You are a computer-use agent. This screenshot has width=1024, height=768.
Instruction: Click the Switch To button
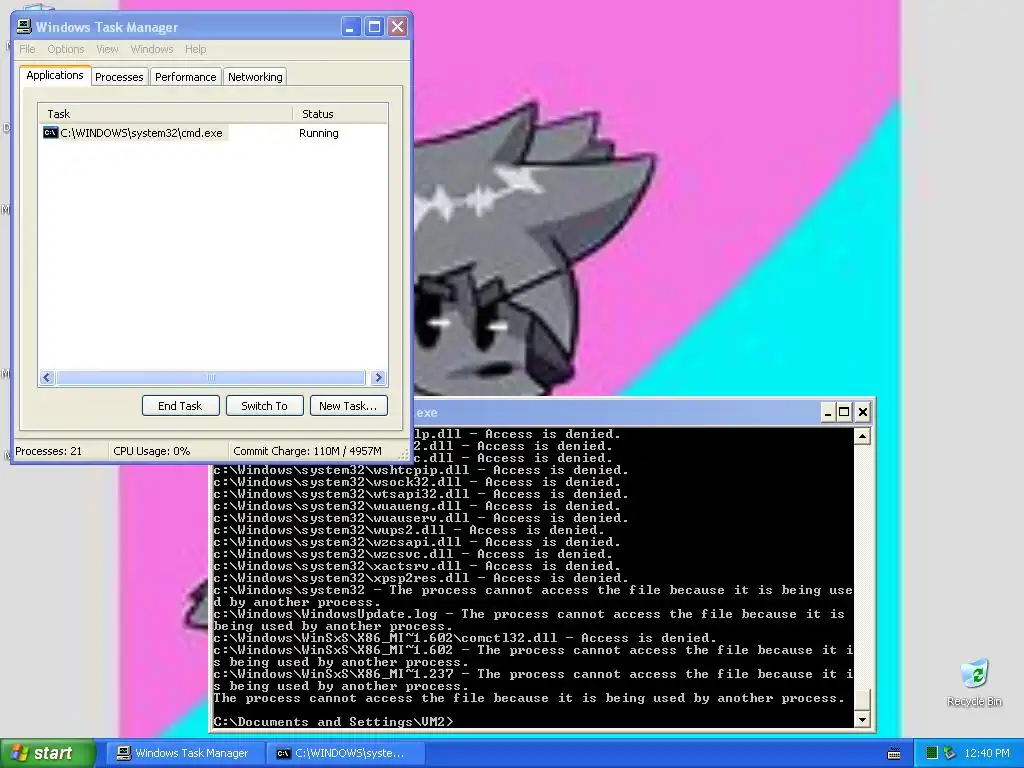[264, 406]
